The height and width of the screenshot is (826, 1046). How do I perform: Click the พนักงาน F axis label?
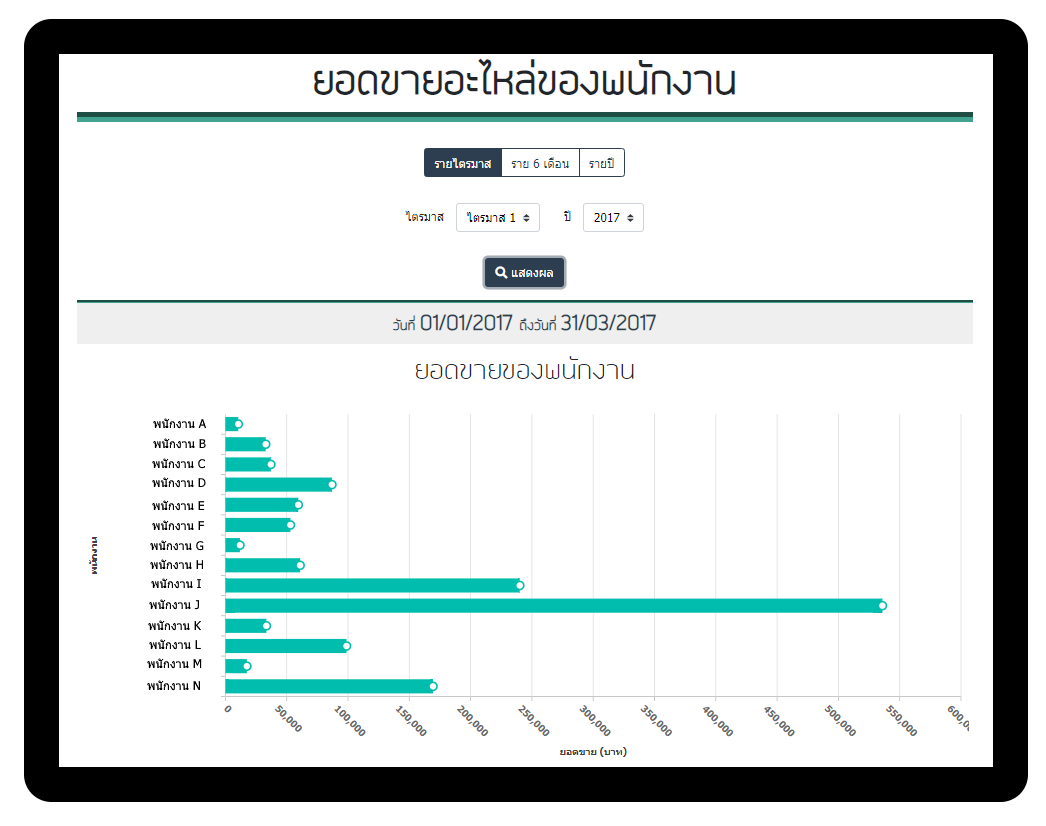click(178, 526)
